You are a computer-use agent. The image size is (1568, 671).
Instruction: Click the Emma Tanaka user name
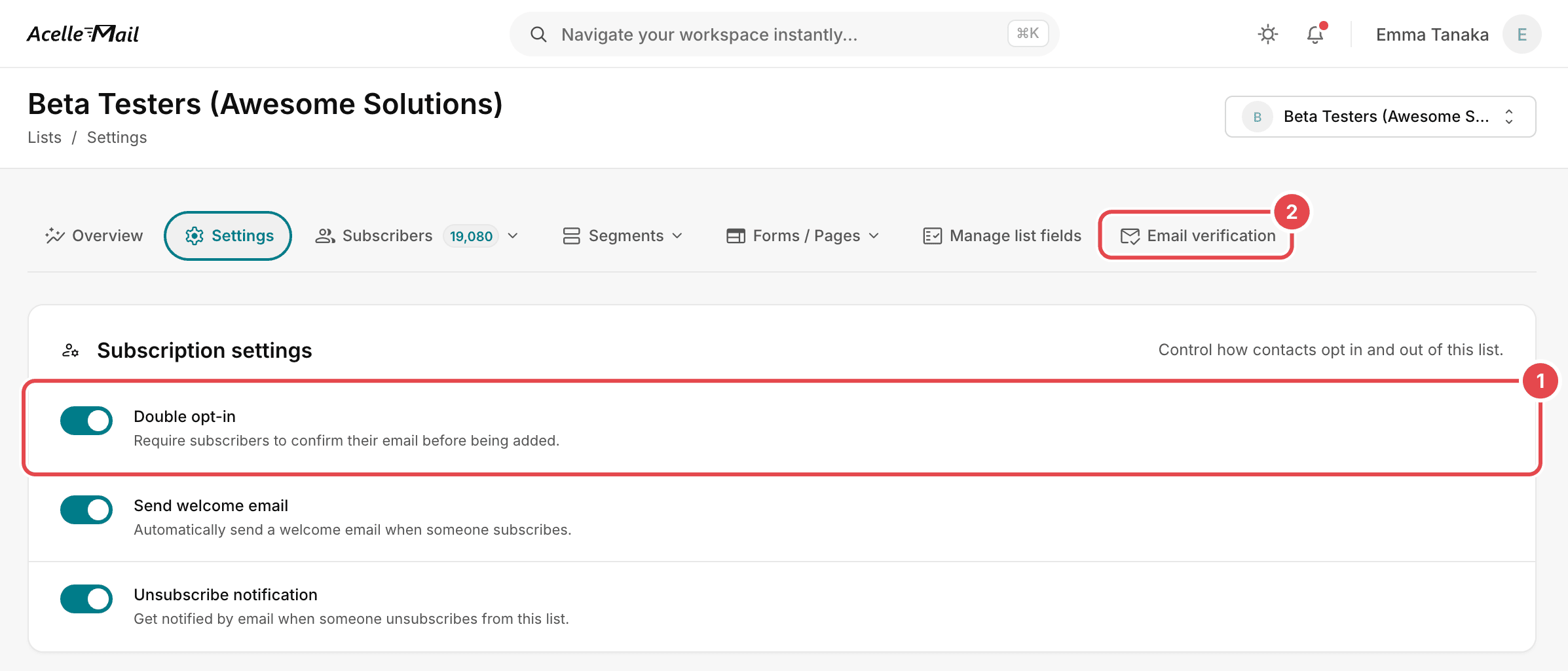(x=1432, y=35)
